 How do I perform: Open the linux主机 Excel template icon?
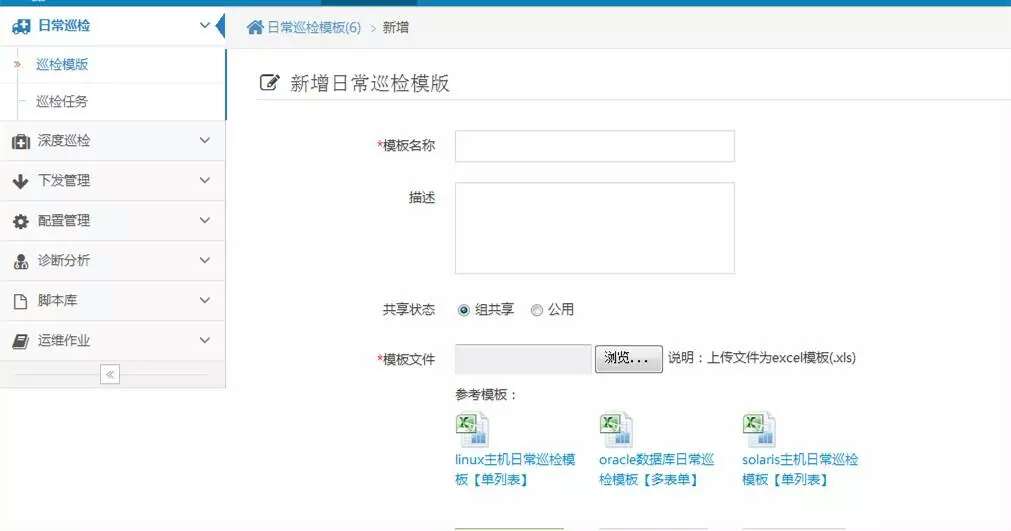[x=473, y=430]
